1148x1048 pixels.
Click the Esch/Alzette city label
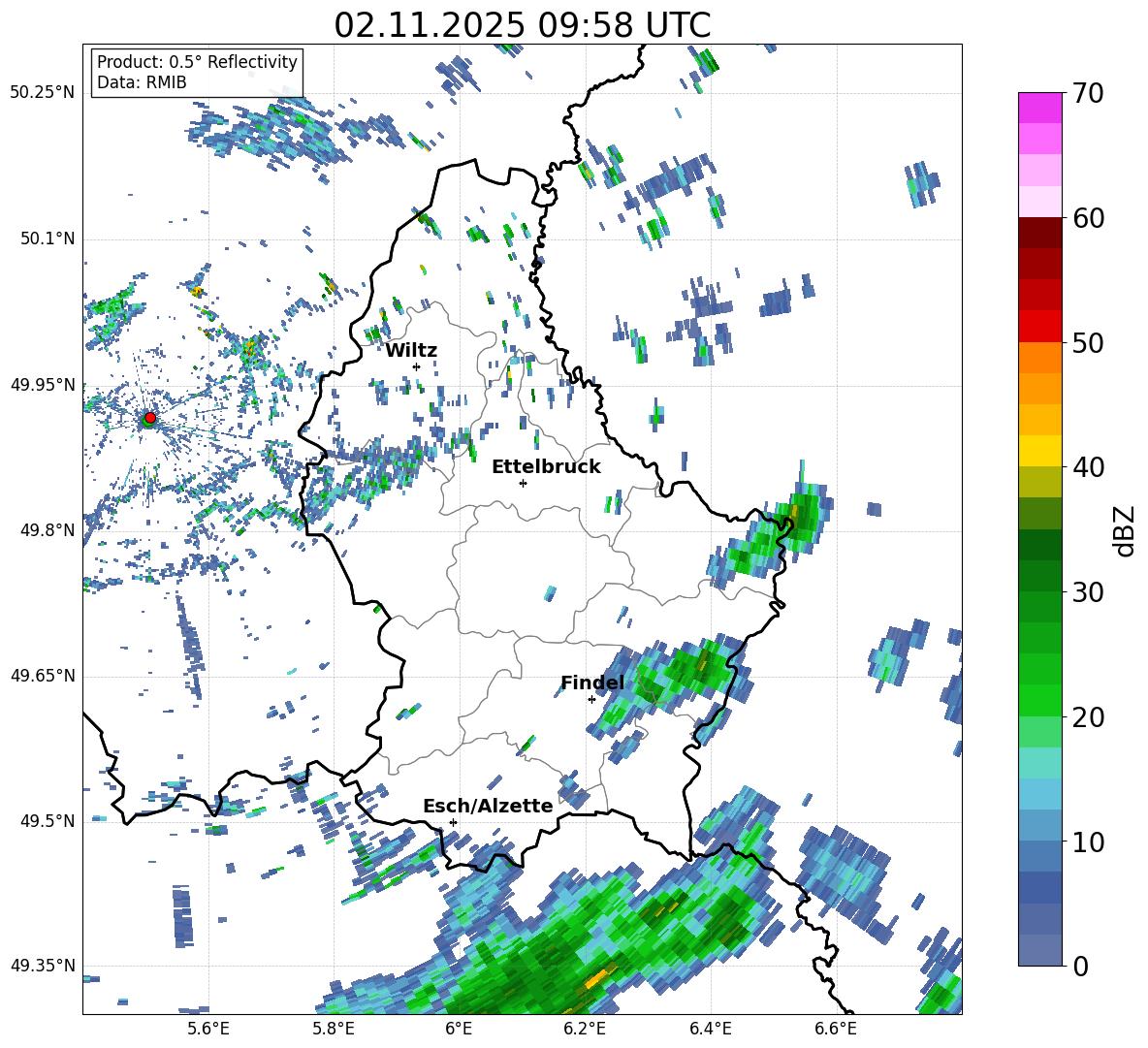tap(489, 806)
